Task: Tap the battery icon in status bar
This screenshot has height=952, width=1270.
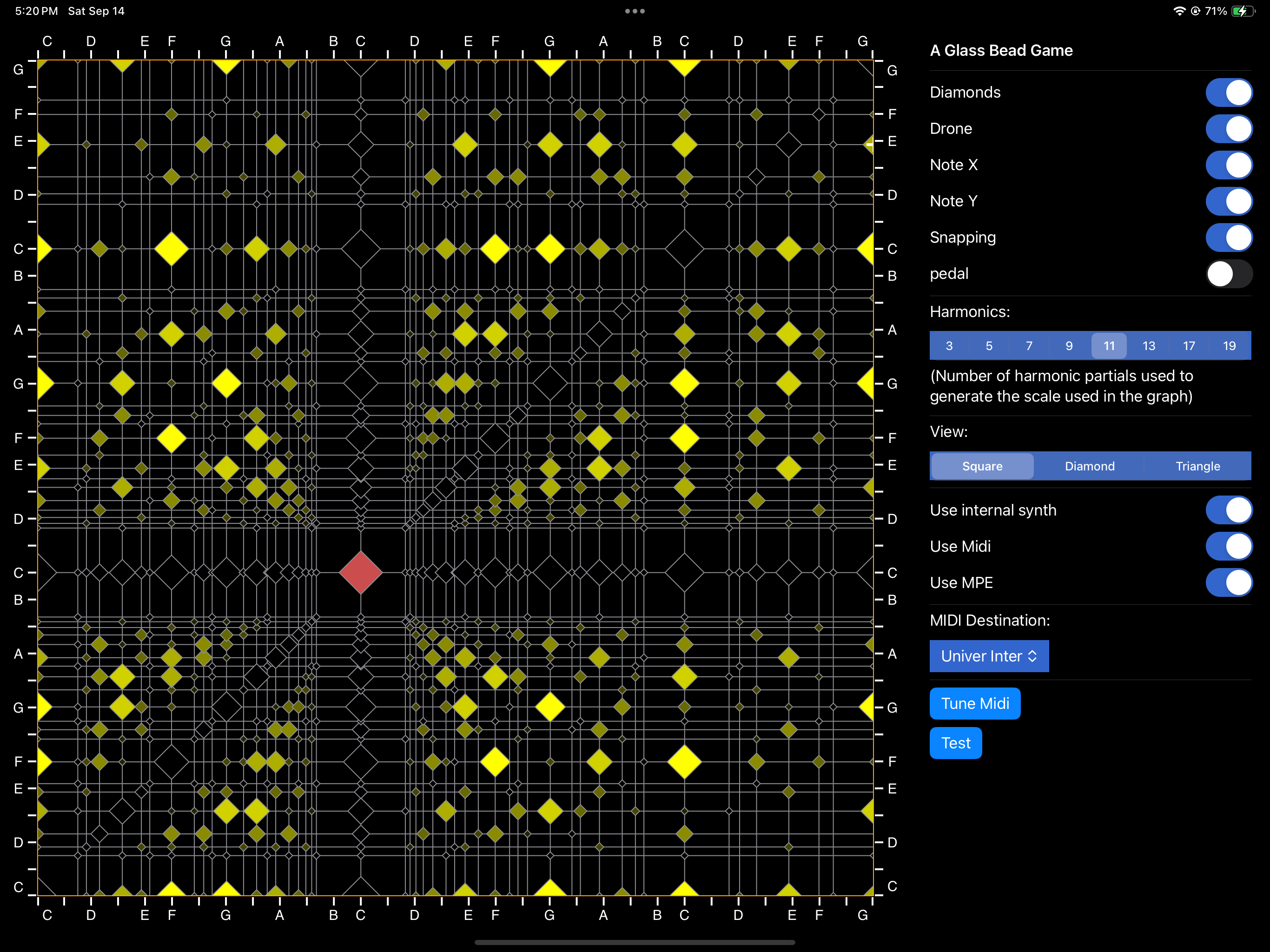Action: click(1243, 11)
